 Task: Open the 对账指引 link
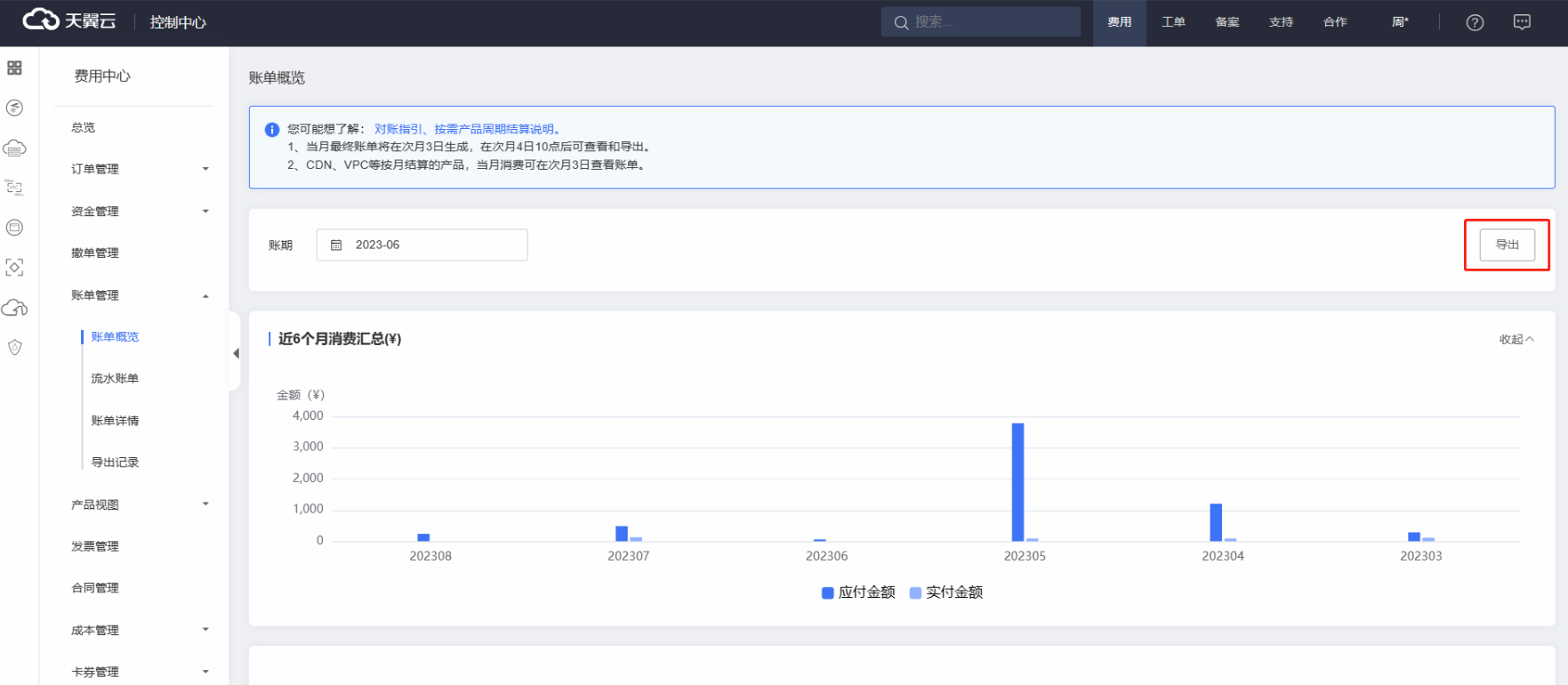(398, 129)
